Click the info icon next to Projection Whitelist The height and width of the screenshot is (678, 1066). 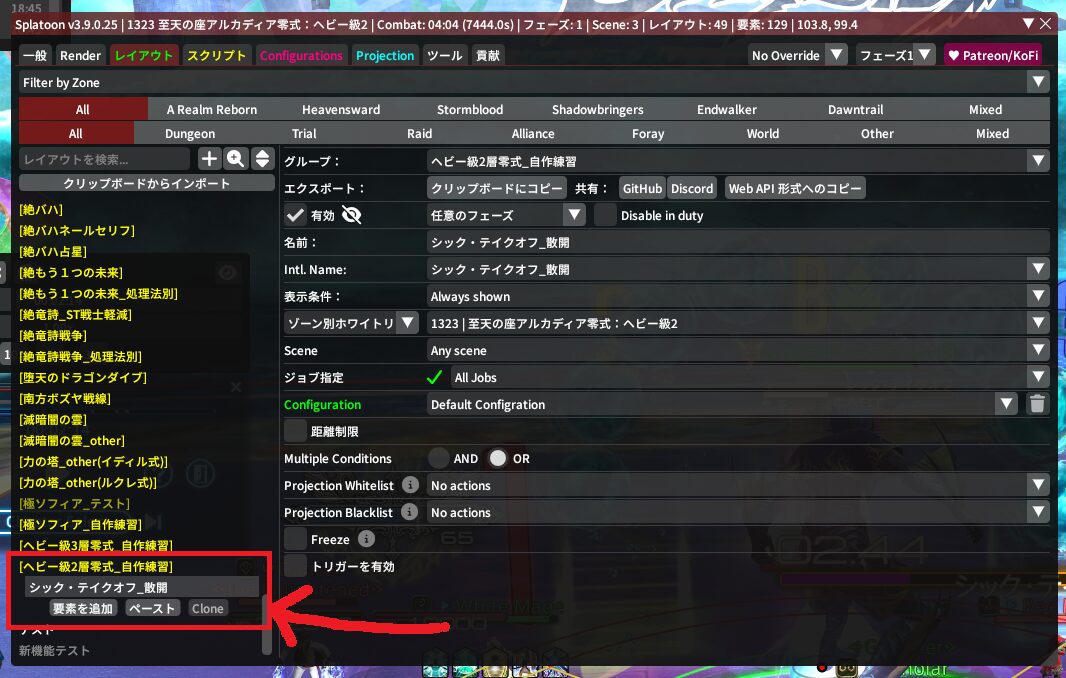pos(409,485)
